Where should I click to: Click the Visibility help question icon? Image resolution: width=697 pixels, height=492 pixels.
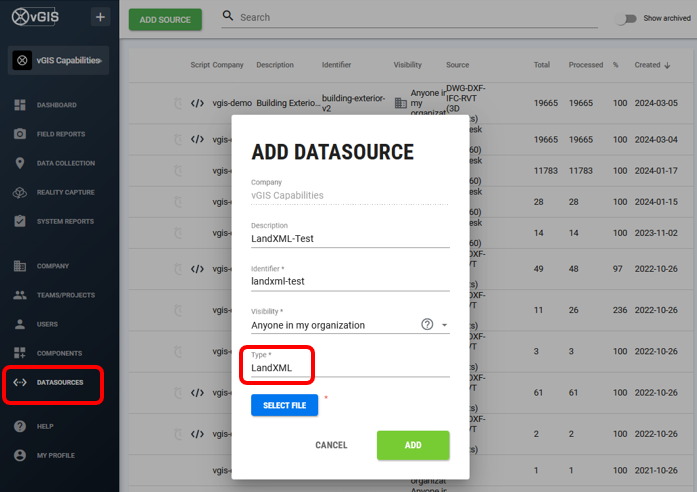pos(427,324)
